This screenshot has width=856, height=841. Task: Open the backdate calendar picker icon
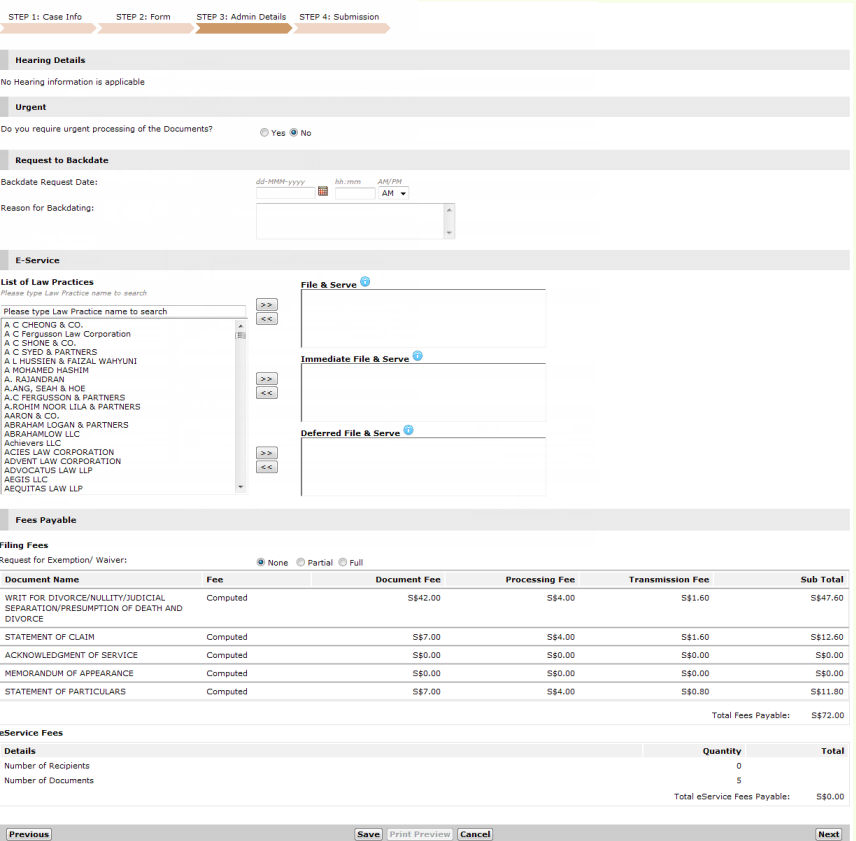tap(323, 192)
